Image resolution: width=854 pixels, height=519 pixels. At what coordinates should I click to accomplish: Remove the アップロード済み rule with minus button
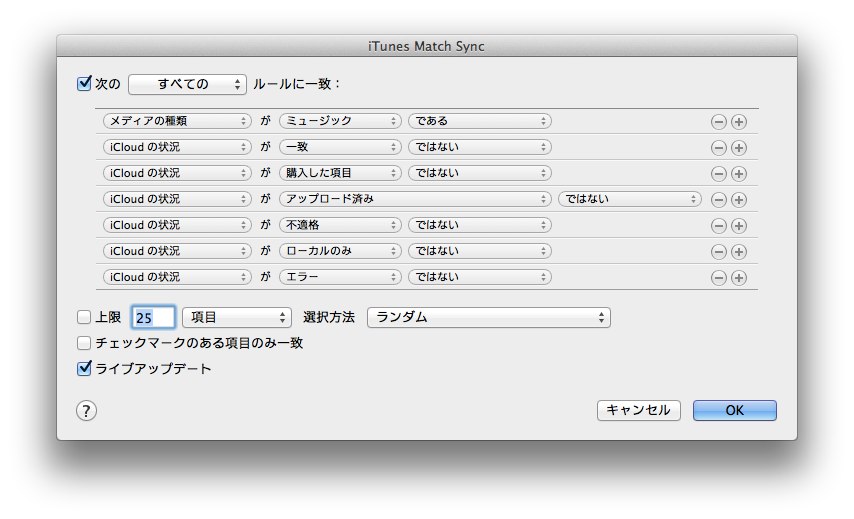click(719, 200)
